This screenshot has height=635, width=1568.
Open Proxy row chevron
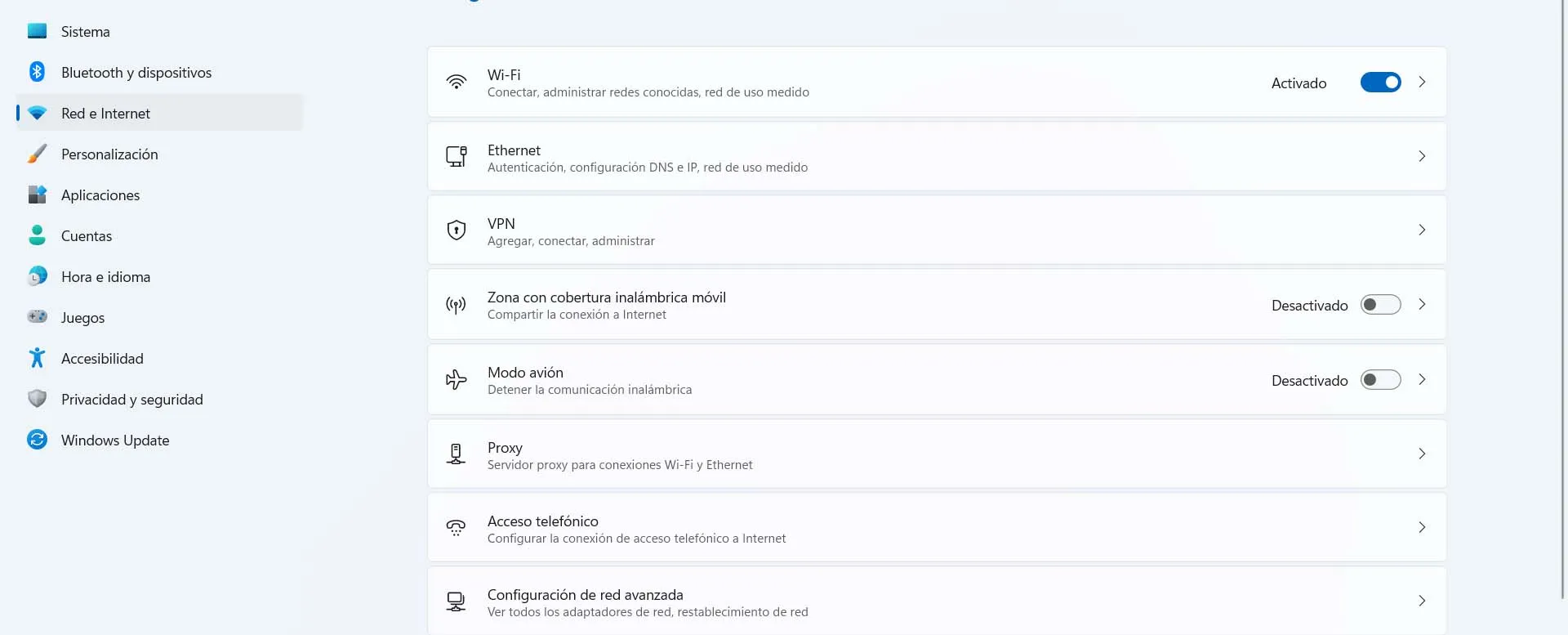[1422, 454]
